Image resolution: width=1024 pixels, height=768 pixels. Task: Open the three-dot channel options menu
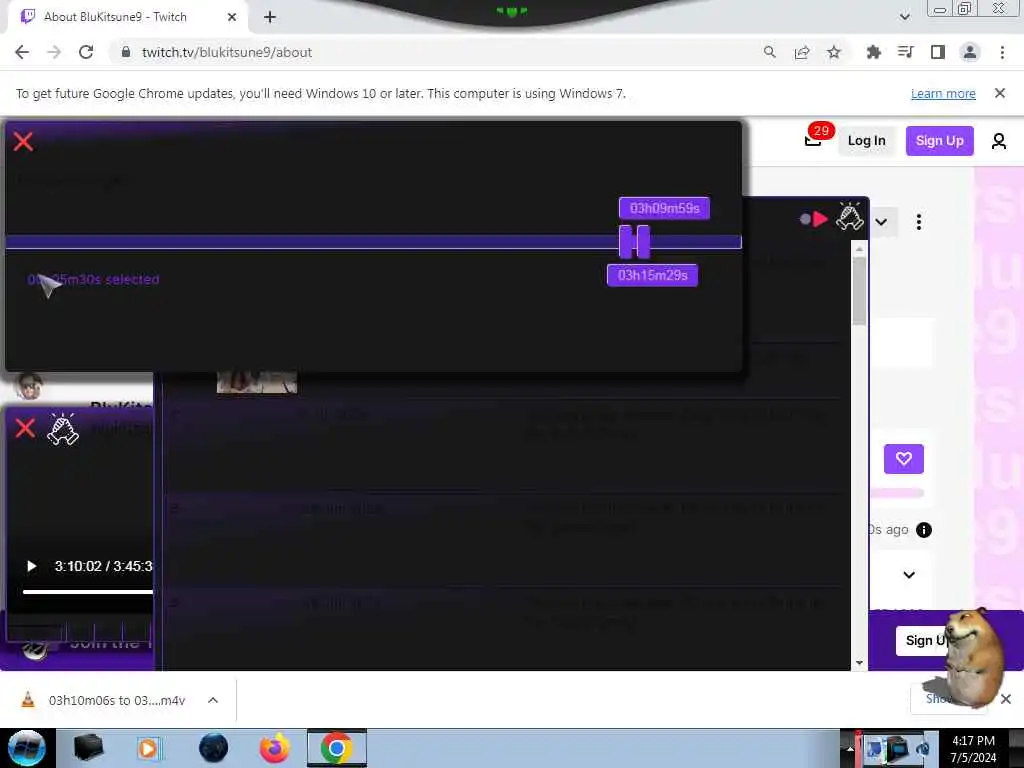(919, 222)
